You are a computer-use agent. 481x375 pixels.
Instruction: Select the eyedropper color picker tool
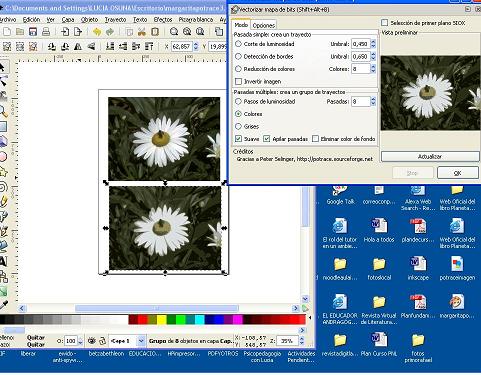pyautogui.click(x=3, y=305)
